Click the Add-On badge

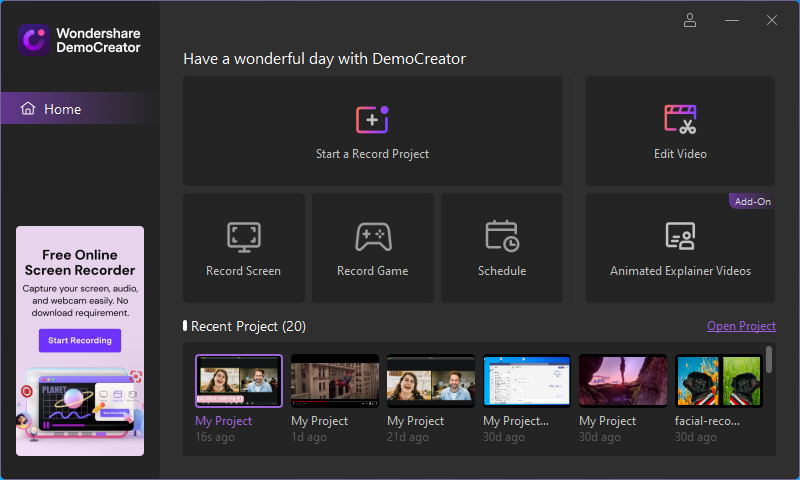pyautogui.click(x=752, y=201)
